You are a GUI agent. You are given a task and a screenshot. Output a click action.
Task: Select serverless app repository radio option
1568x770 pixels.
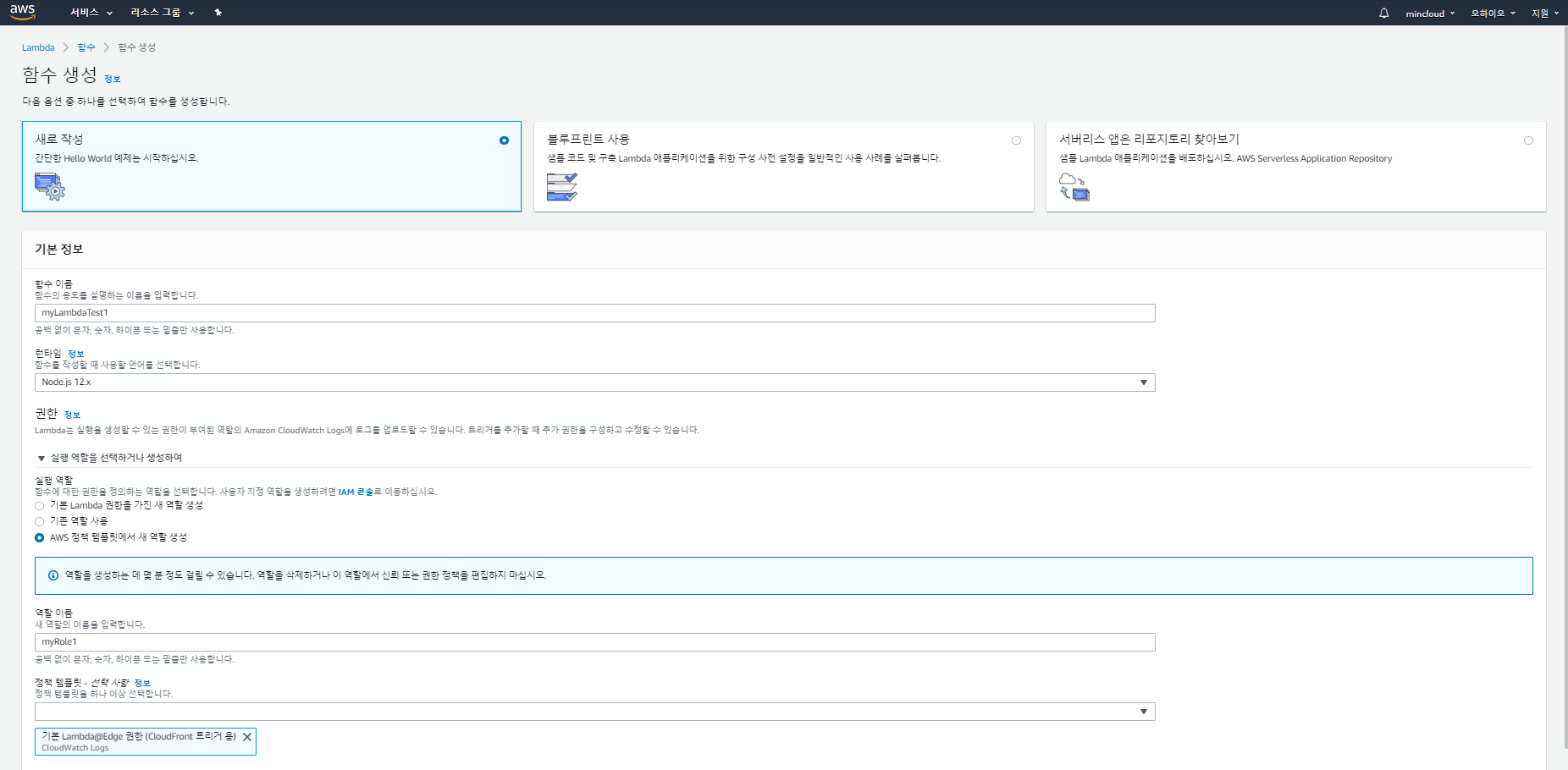coord(1528,140)
